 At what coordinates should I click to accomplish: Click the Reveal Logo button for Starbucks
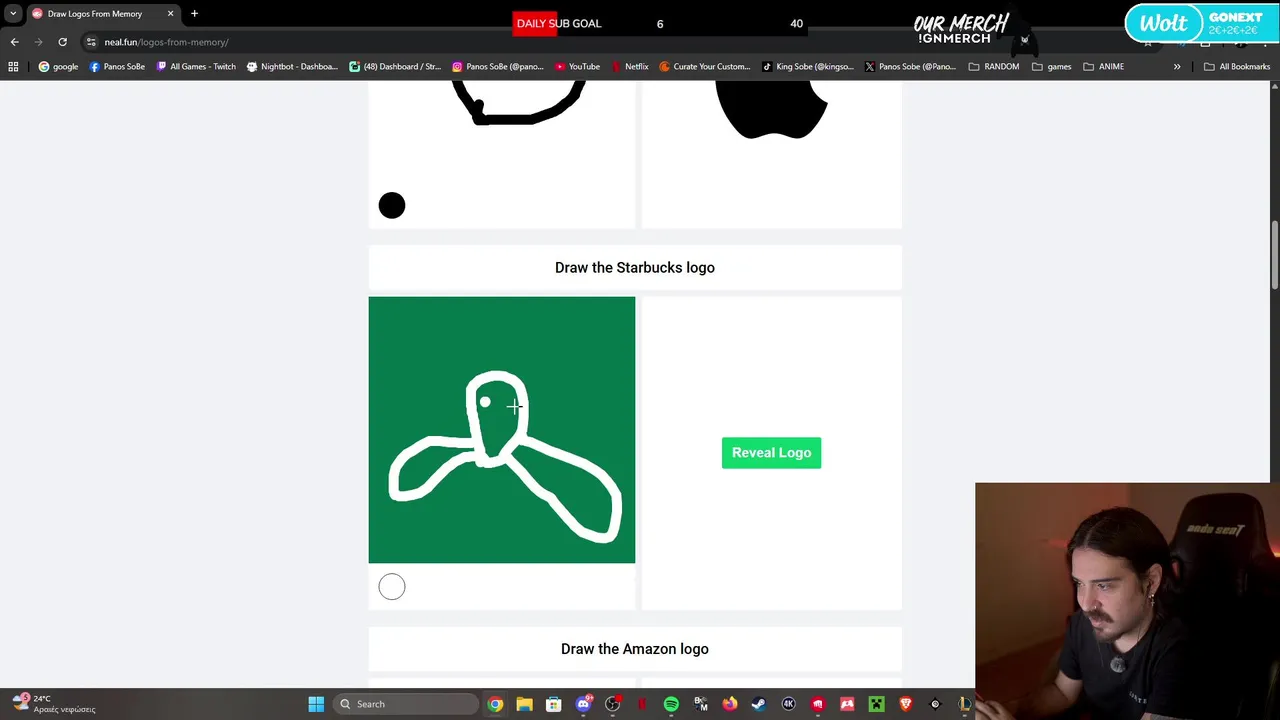pos(771,453)
